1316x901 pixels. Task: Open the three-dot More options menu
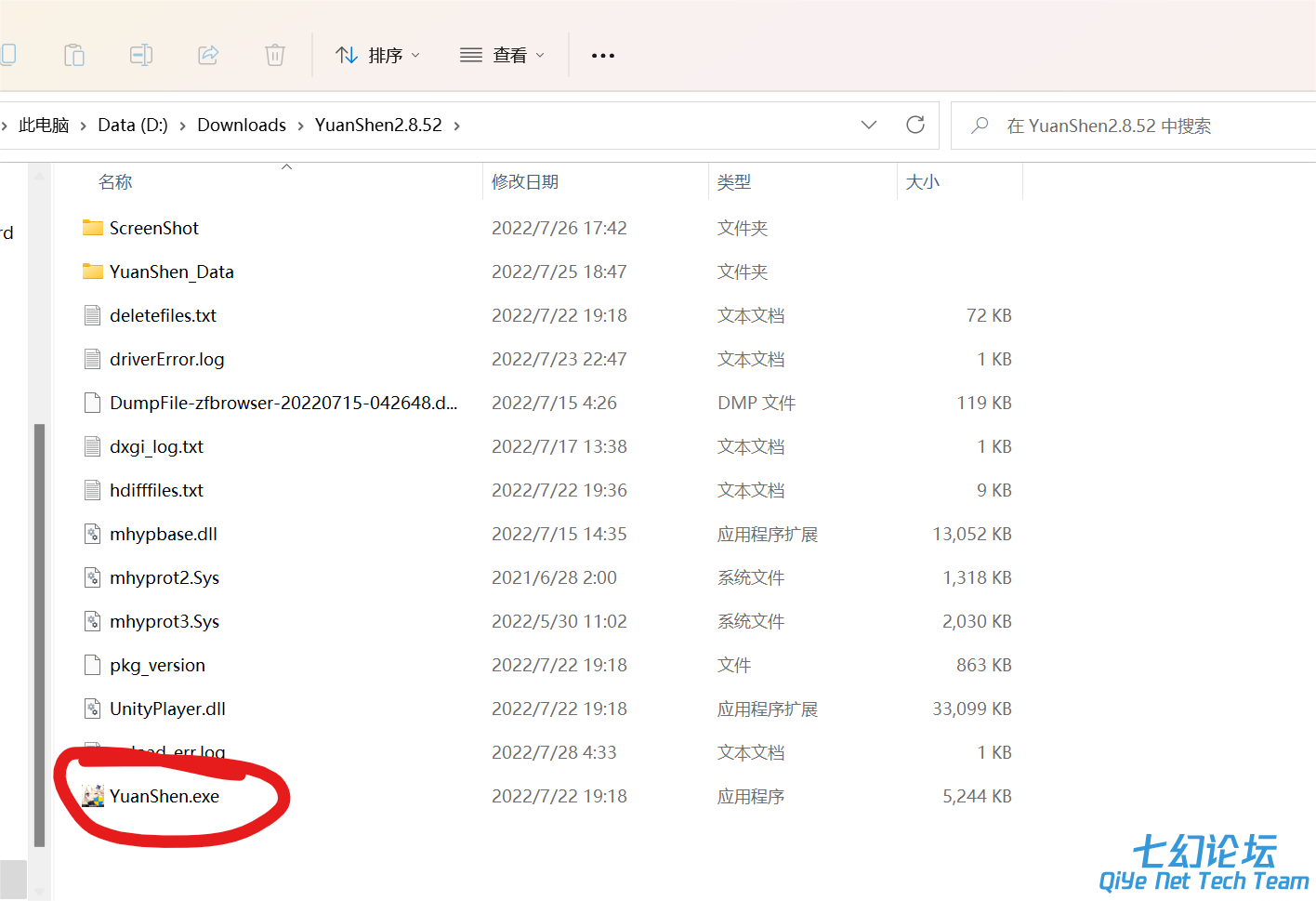(x=603, y=56)
